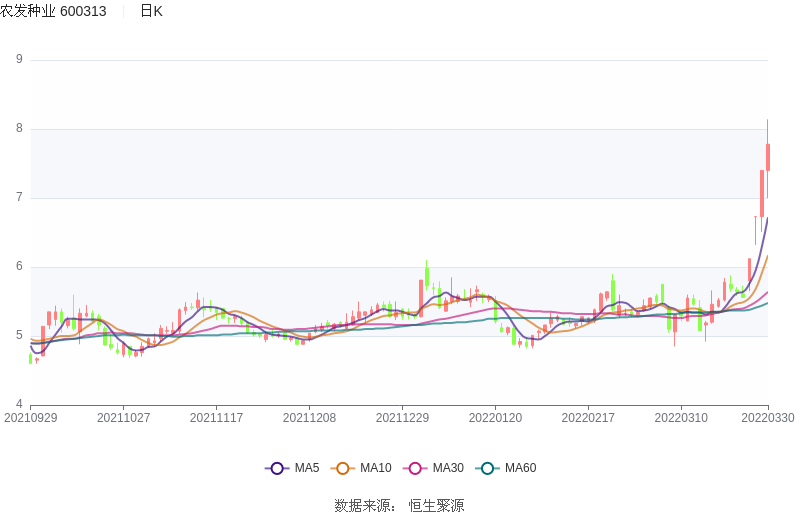The height and width of the screenshot is (517, 800).
Task: Click the price level 7 axis label
Action: click(x=19, y=197)
